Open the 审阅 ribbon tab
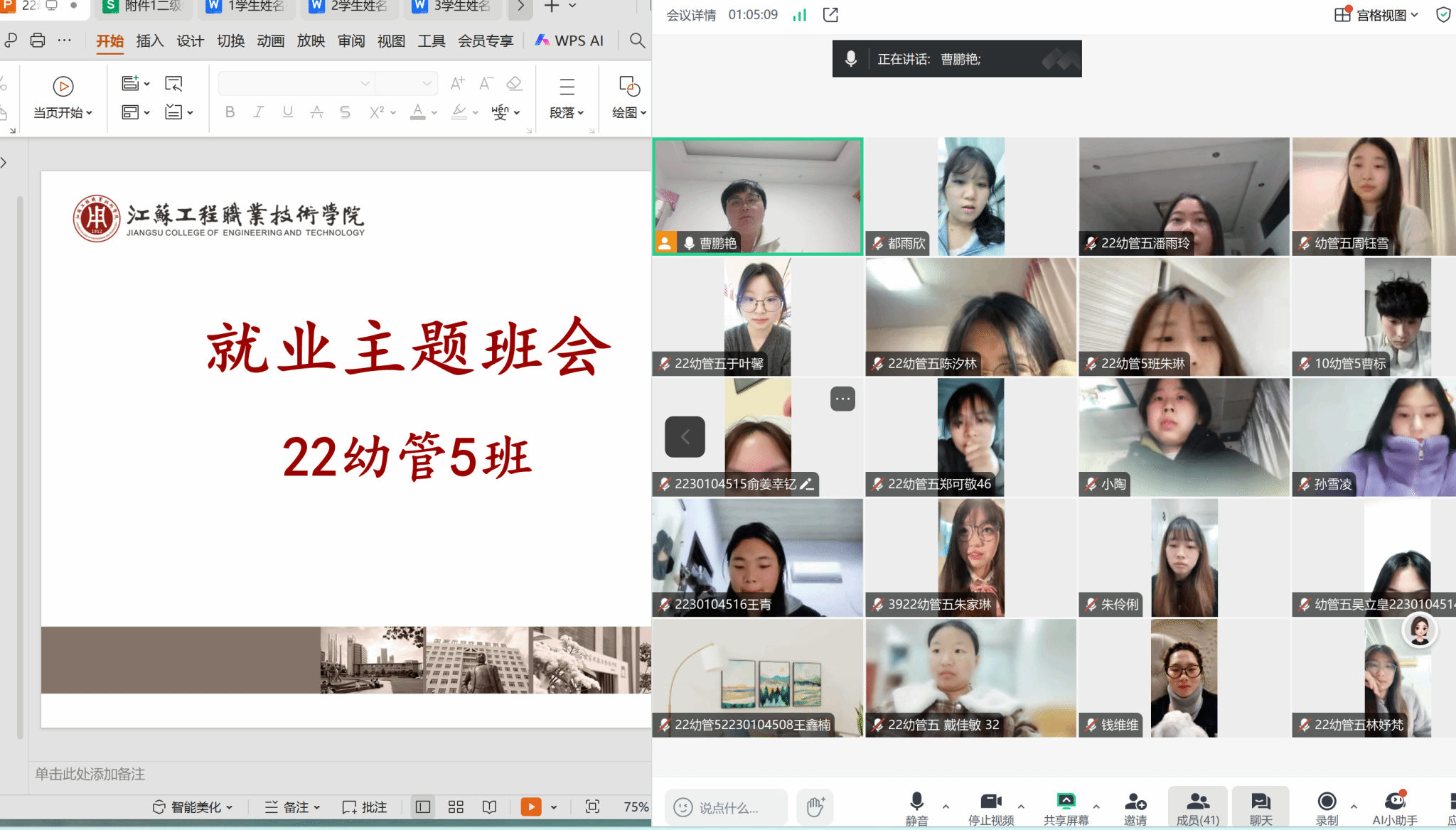The width and height of the screenshot is (1456, 830). click(351, 41)
